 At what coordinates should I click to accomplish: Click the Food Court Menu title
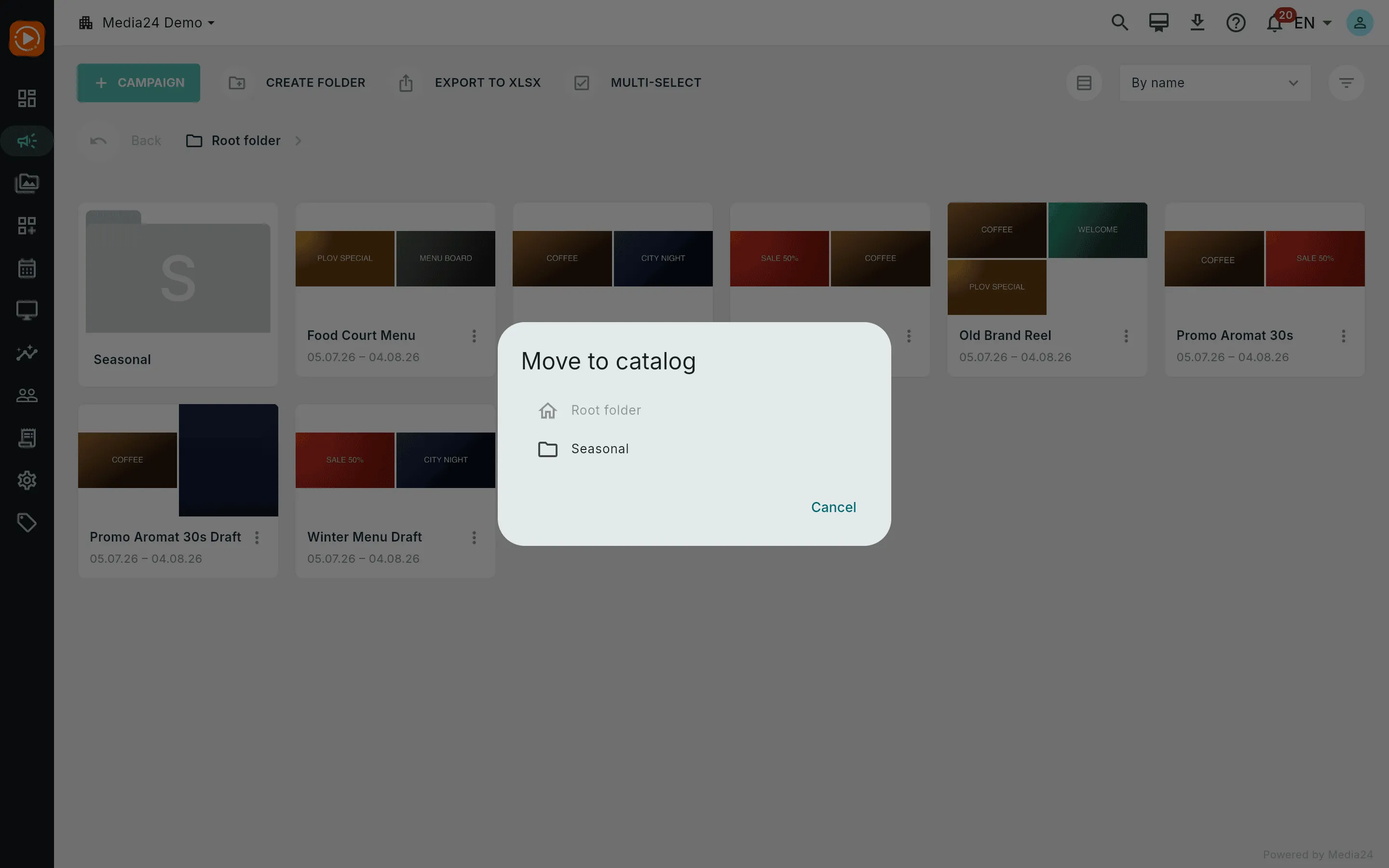click(361, 335)
